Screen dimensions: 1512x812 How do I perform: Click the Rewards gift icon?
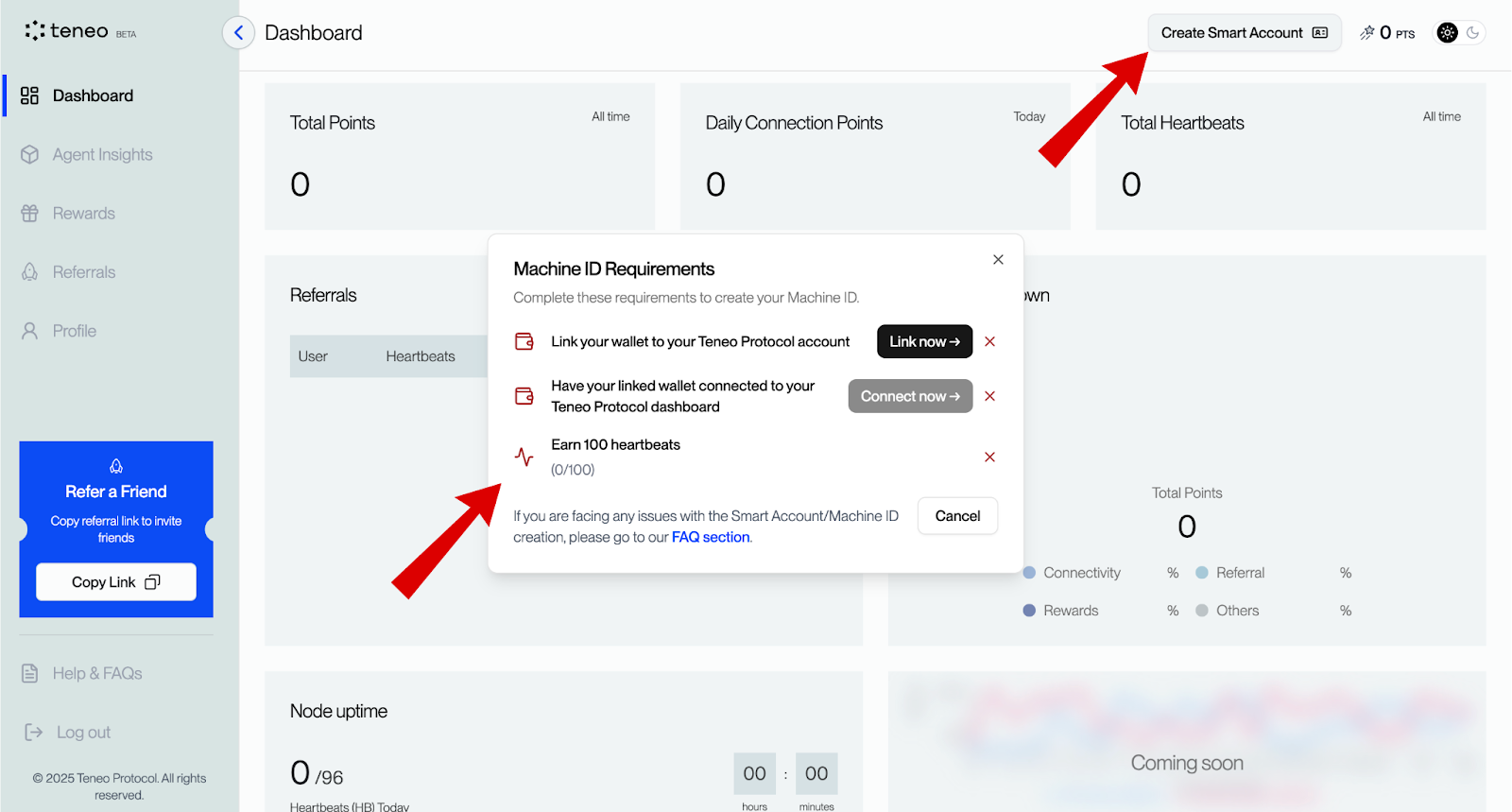tap(29, 214)
